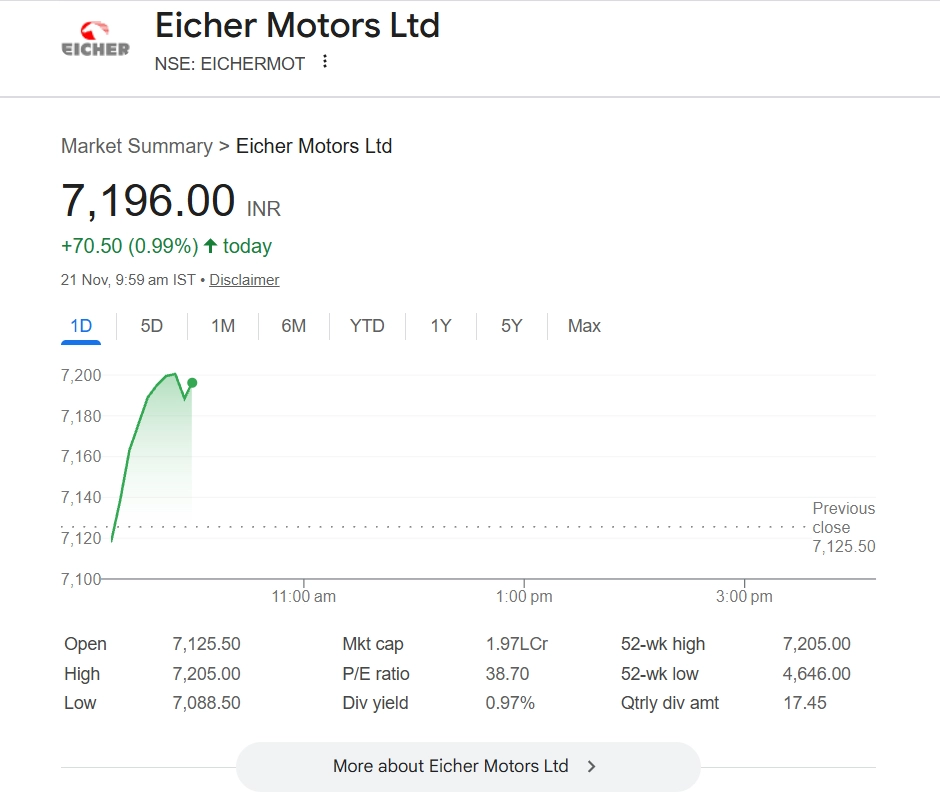Open the Disclaimer link
This screenshot has width=940, height=798.
244,280
